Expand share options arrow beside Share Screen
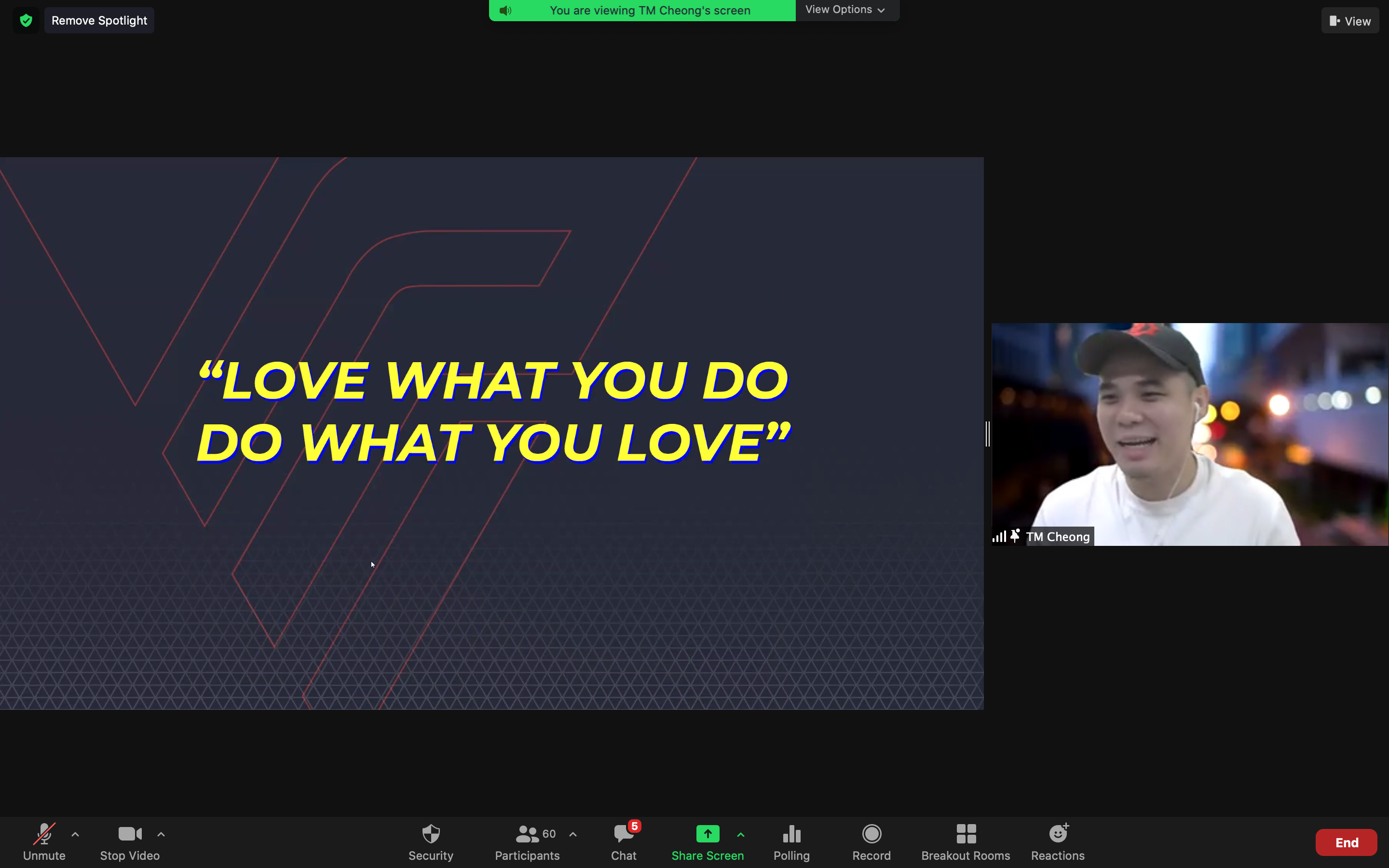 [x=741, y=834]
